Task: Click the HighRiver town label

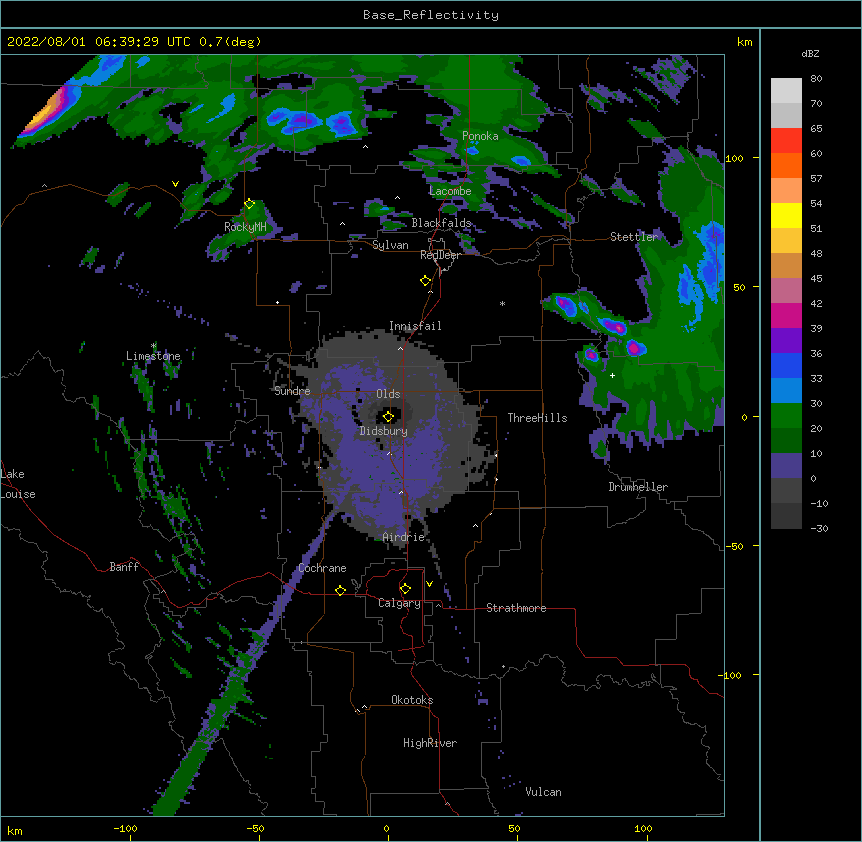Action: [x=430, y=743]
